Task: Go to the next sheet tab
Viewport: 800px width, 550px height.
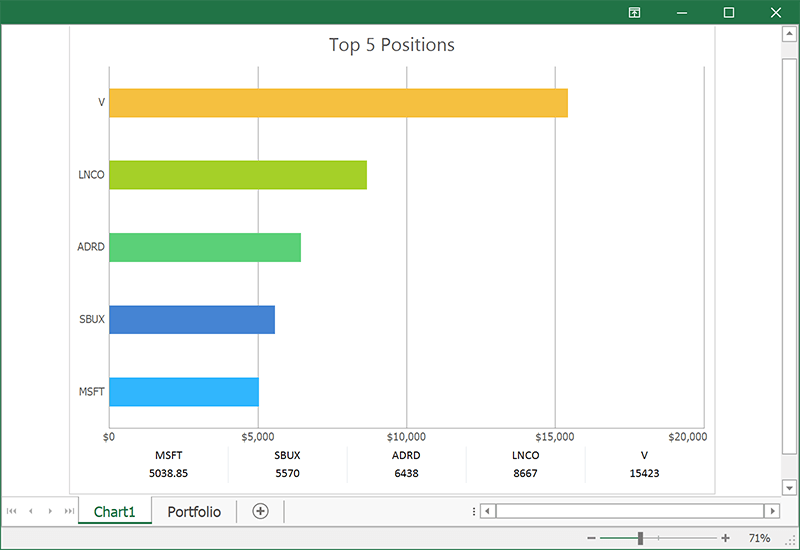Action: (x=50, y=511)
